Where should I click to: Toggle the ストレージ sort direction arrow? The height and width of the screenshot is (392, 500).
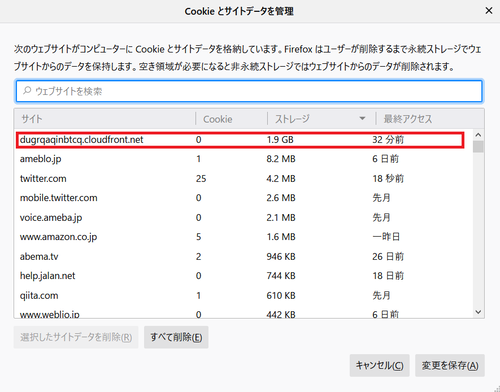(x=362, y=119)
